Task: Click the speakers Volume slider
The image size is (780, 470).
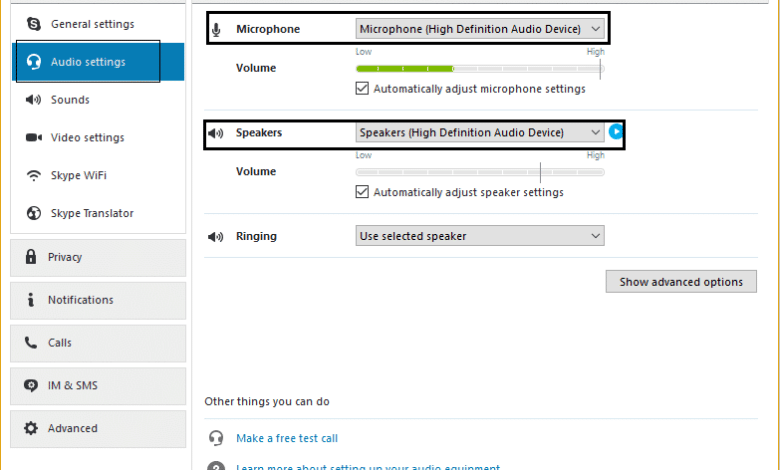Action: pyautogui.click(x=480, y=172)
